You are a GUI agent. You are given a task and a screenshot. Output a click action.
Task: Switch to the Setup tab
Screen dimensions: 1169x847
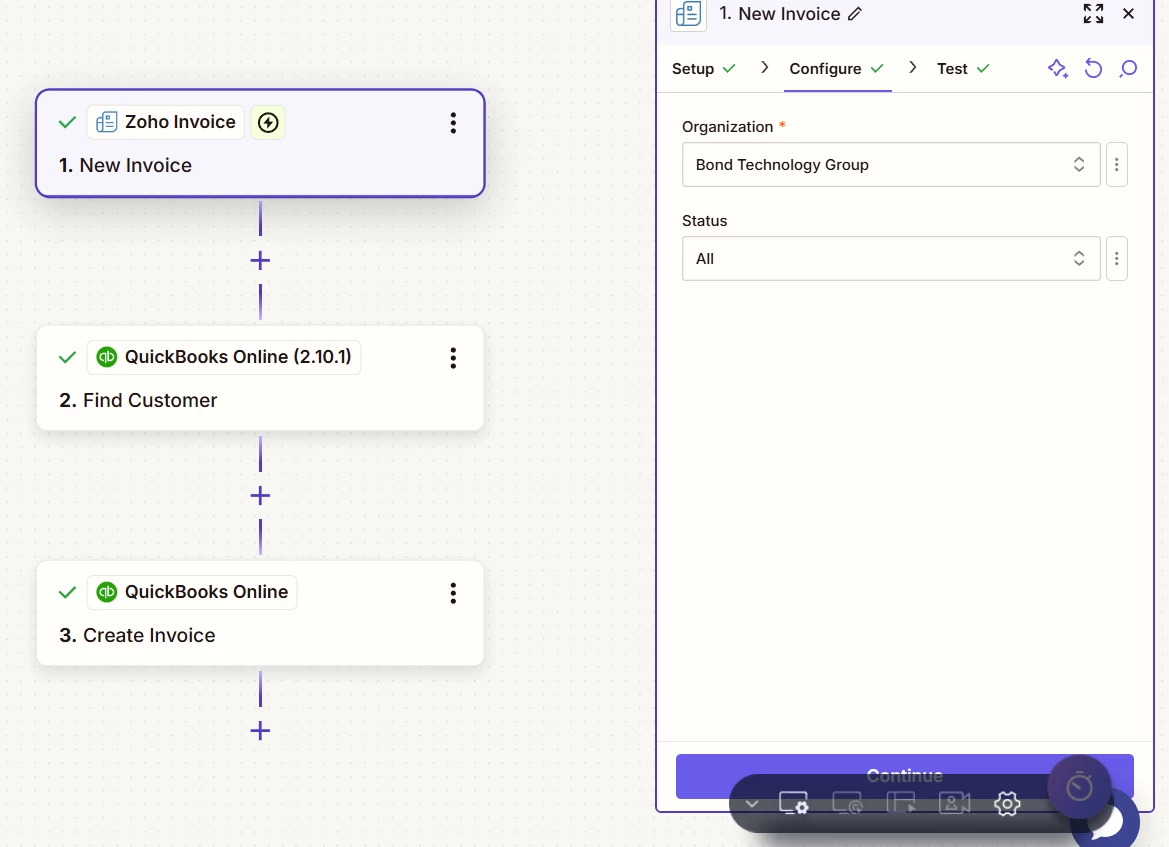pos(703,69)
